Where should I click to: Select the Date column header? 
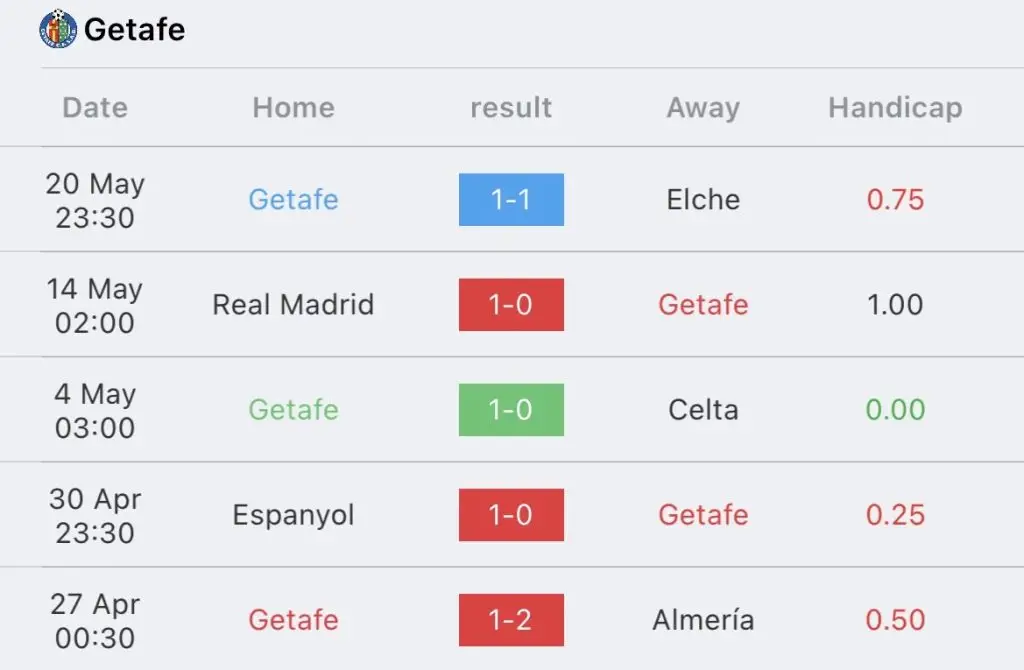(95, 108)
